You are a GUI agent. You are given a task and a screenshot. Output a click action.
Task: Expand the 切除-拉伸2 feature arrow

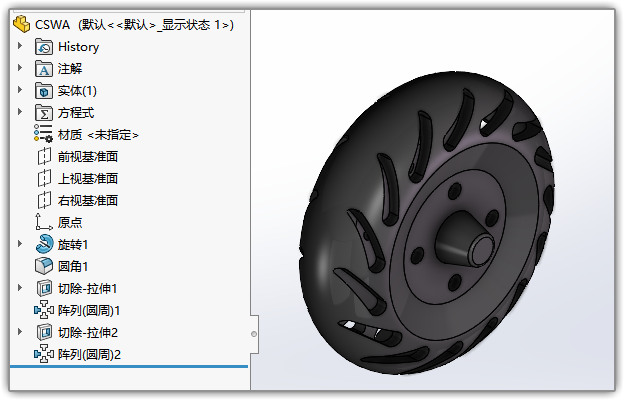click(x=20, y=331)
